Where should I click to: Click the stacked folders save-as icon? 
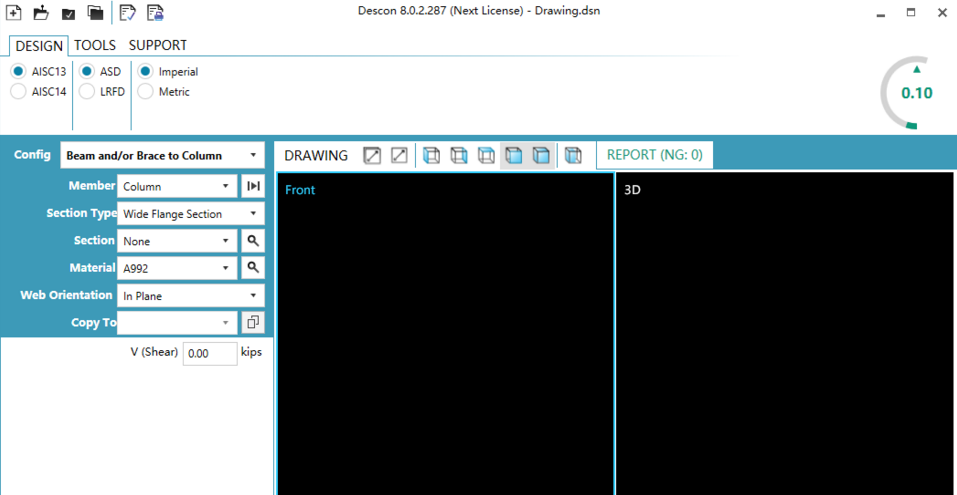click(95, 12)
